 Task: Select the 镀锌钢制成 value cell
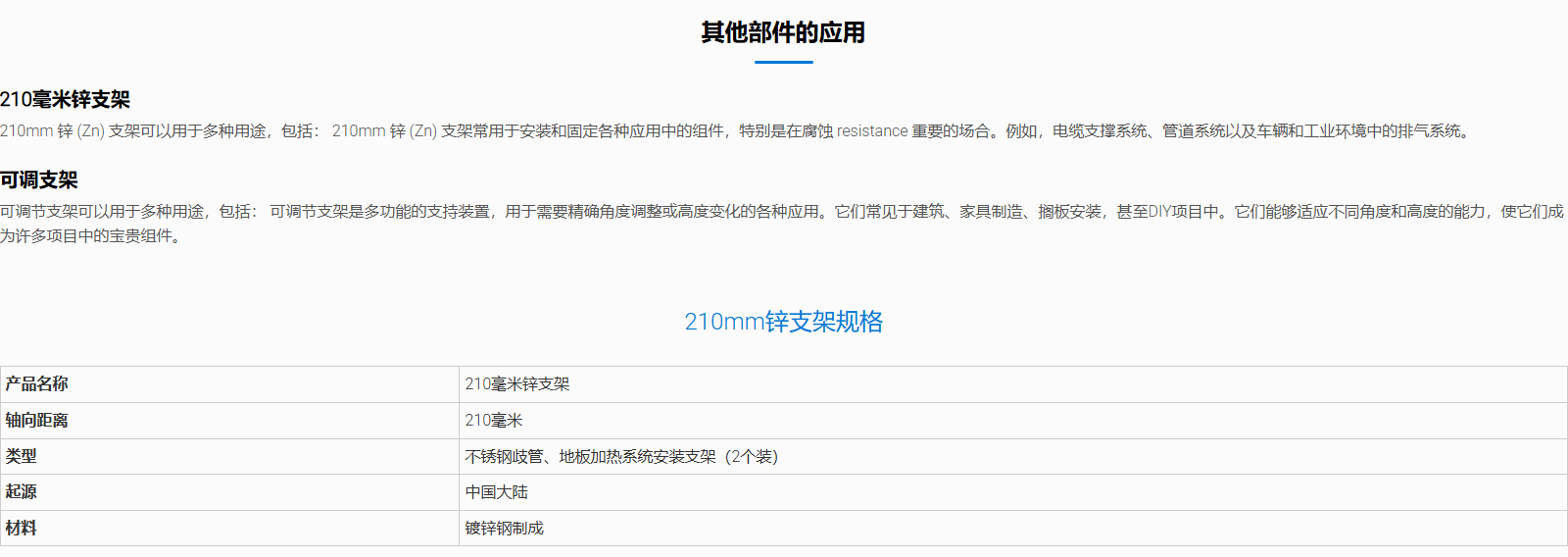(505, 529)
